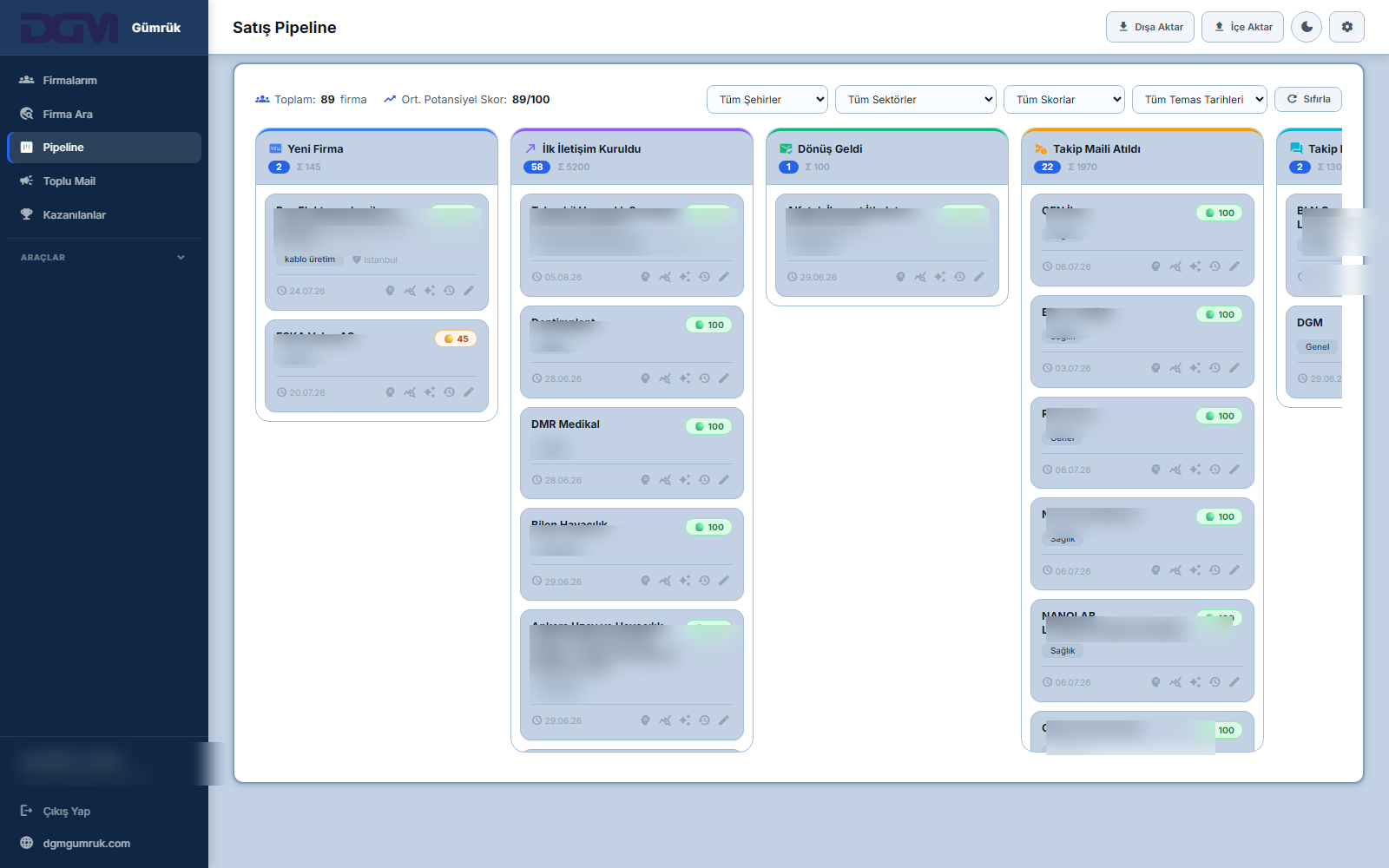Click the edit pencil on DMR Medikal card
The image size is (1389, 868).
724,480
